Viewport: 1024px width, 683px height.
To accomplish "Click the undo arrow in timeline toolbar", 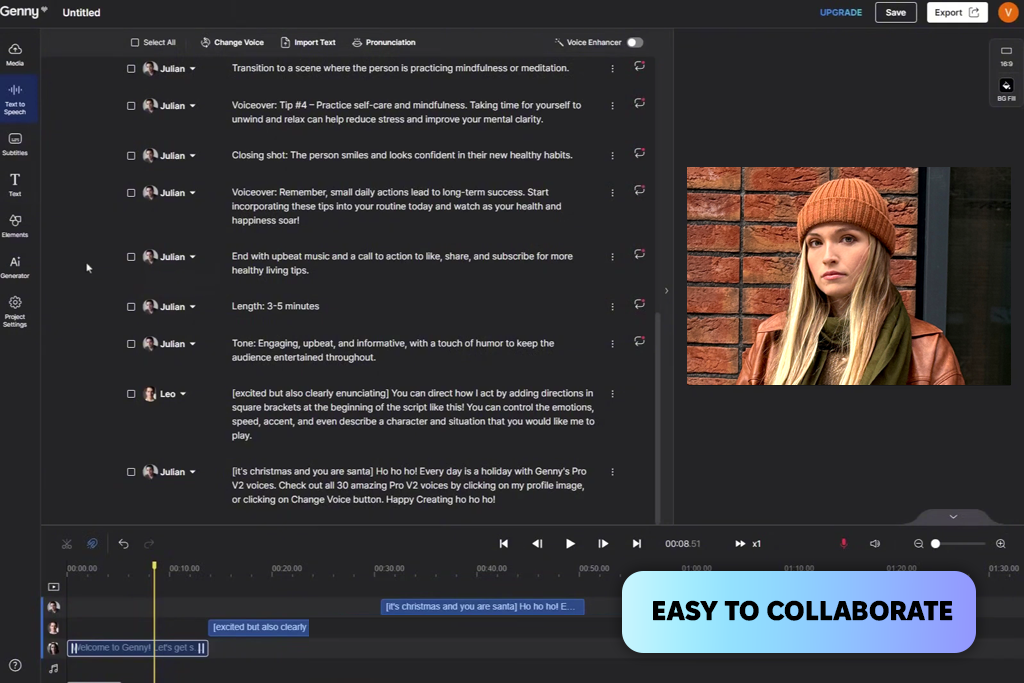I will click(x=123, y=544).
